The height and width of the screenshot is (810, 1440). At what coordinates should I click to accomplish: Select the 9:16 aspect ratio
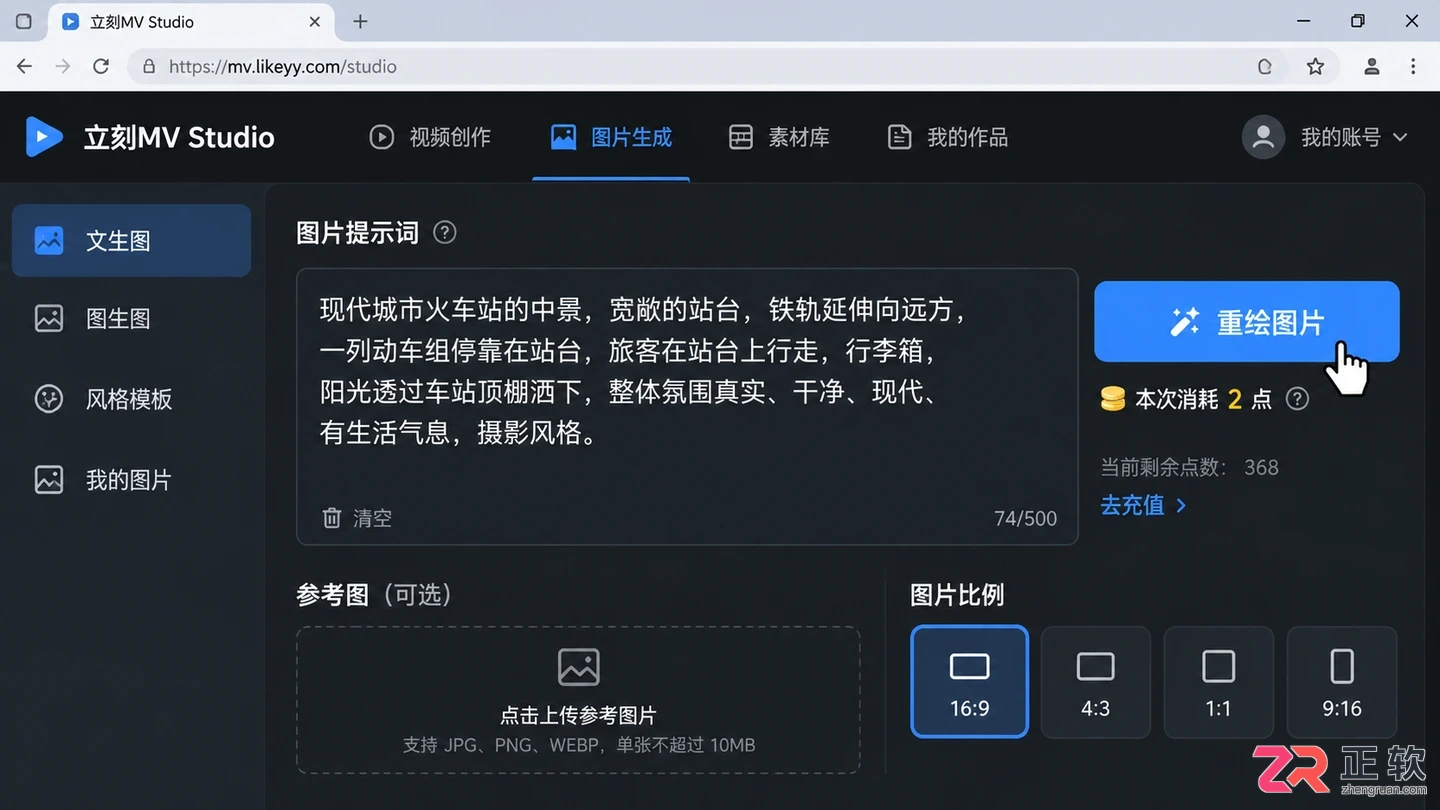pos(1342,681)
